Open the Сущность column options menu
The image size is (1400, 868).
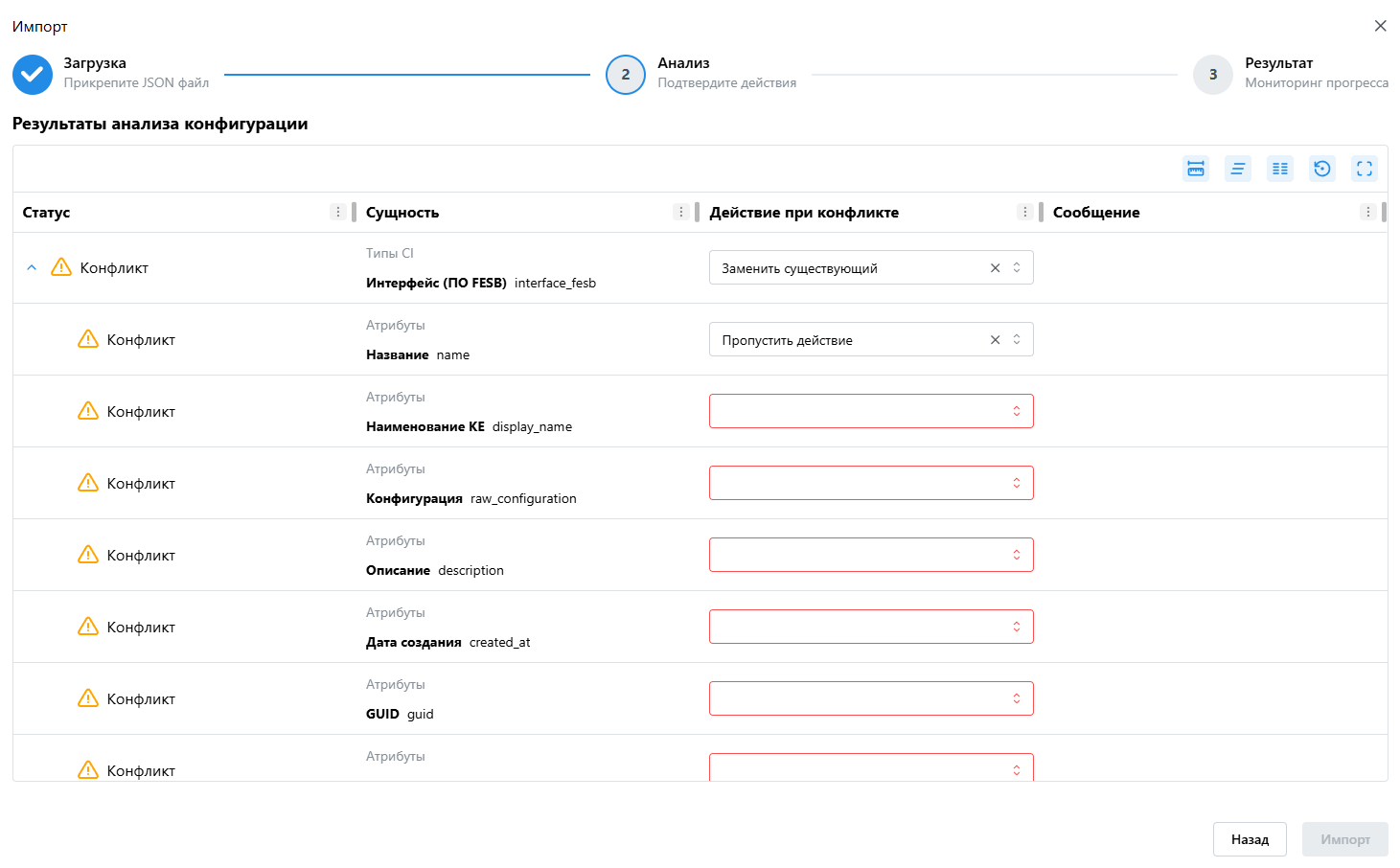681,212
